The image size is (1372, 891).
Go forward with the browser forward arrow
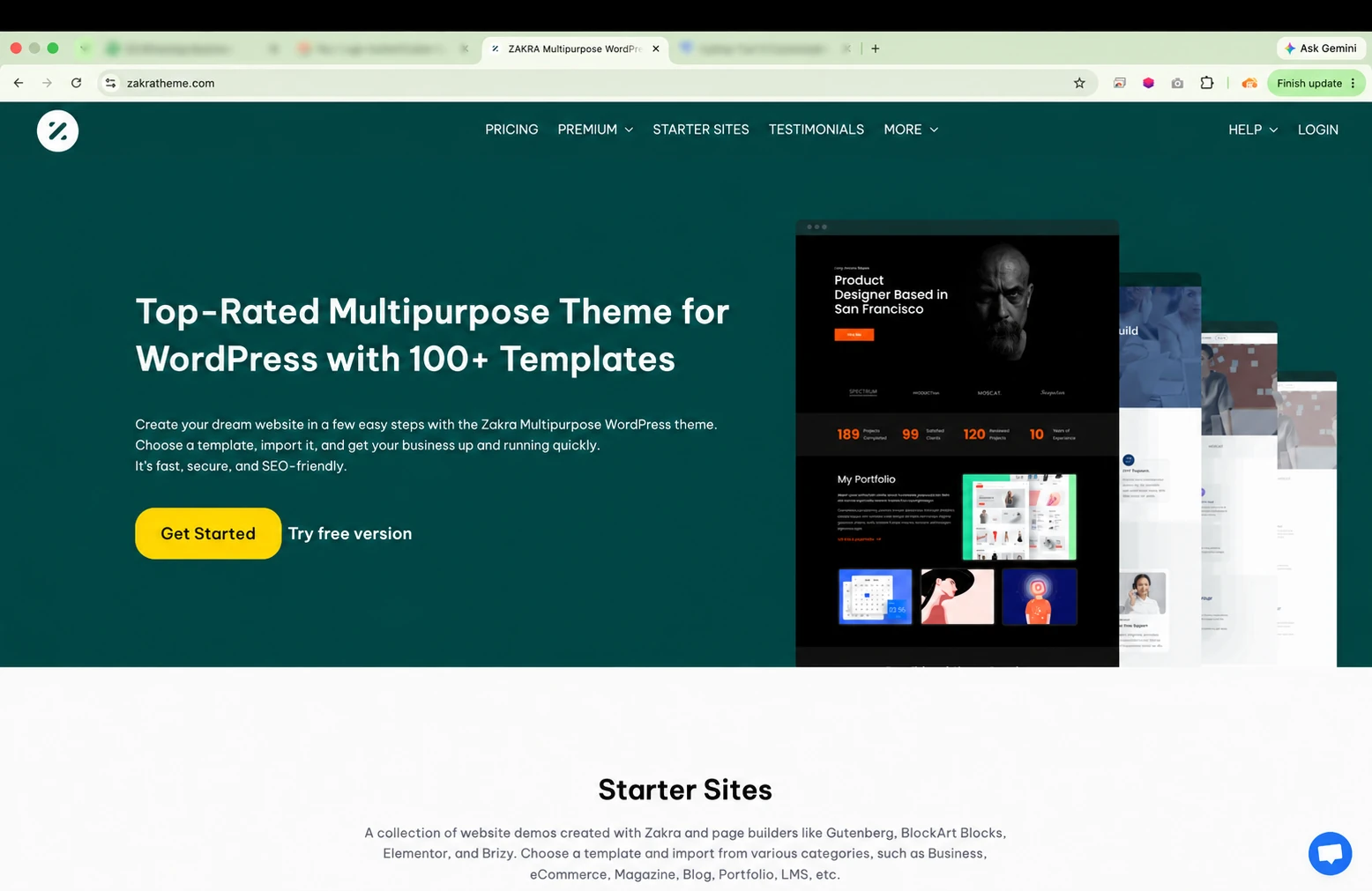pyautogui.click(x=48, y=83)
